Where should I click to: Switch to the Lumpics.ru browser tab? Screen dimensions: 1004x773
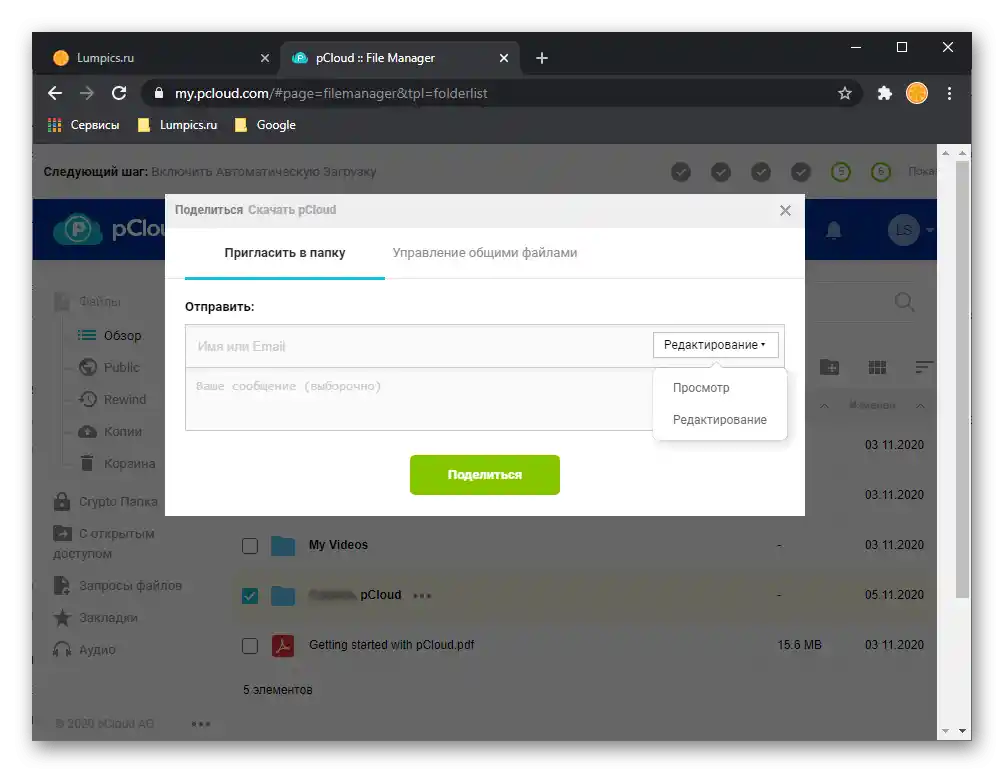tap(154, 58)
